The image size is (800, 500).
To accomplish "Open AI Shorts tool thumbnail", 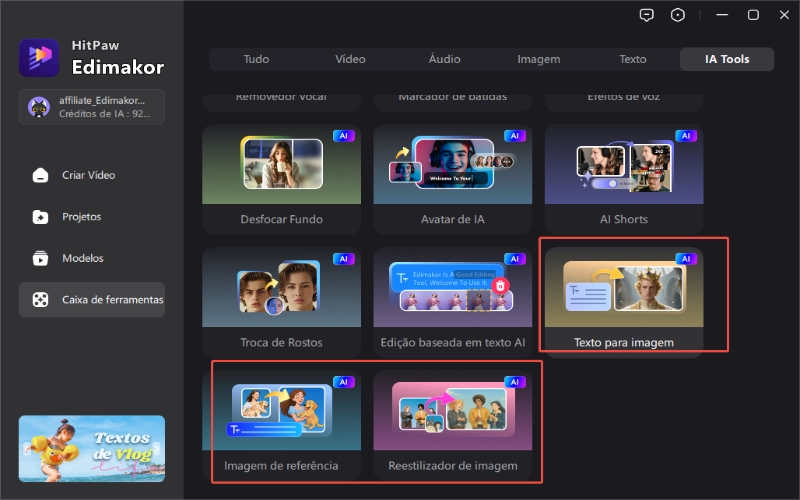I will [x=624, y=164].
